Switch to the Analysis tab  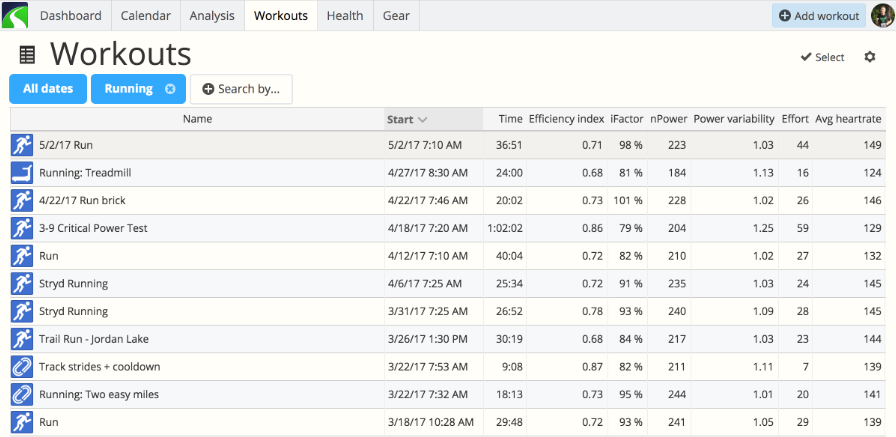tap(212, 15)
